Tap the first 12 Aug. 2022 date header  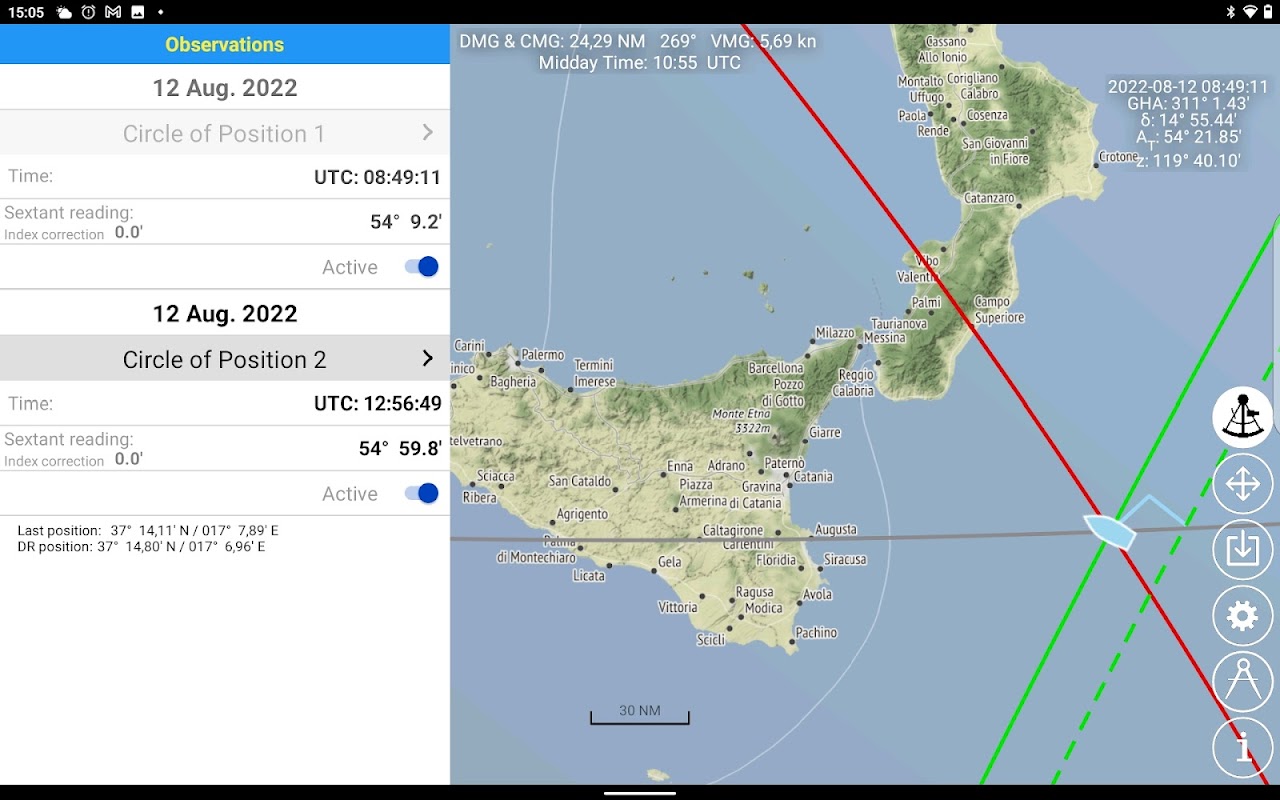click(x=225, y=88)
